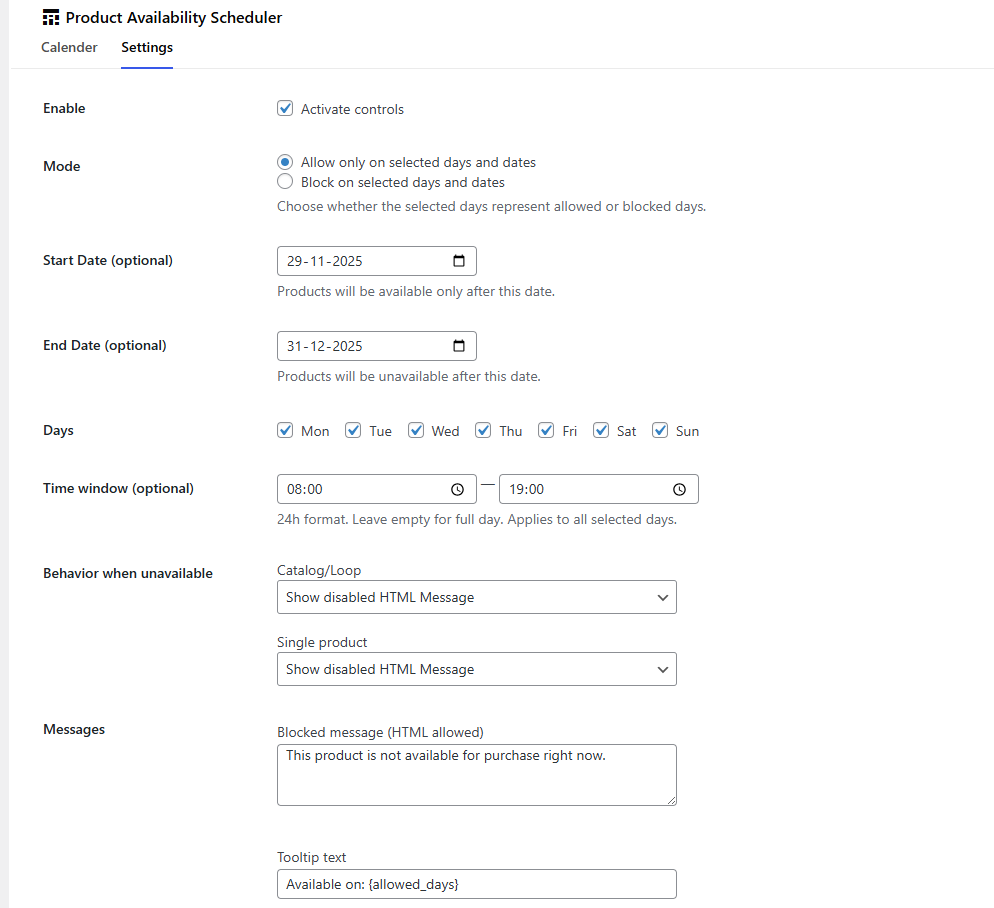This screenshot has height=908, width=994.
Task: Switch to the Calender tab
Action: (x=69, y=47)
